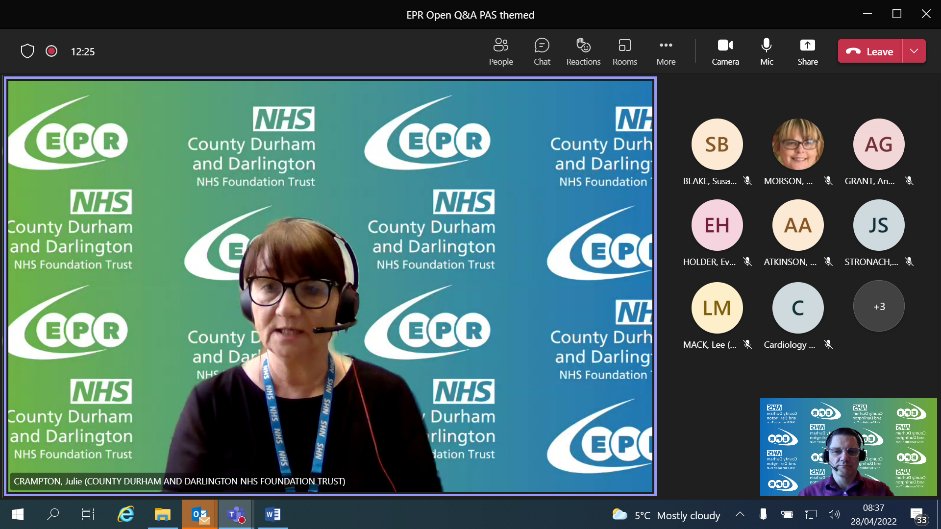Click the muted mic icon beside MORSON
The height and width of the screenshot is (529, 941).
(828, 180)
